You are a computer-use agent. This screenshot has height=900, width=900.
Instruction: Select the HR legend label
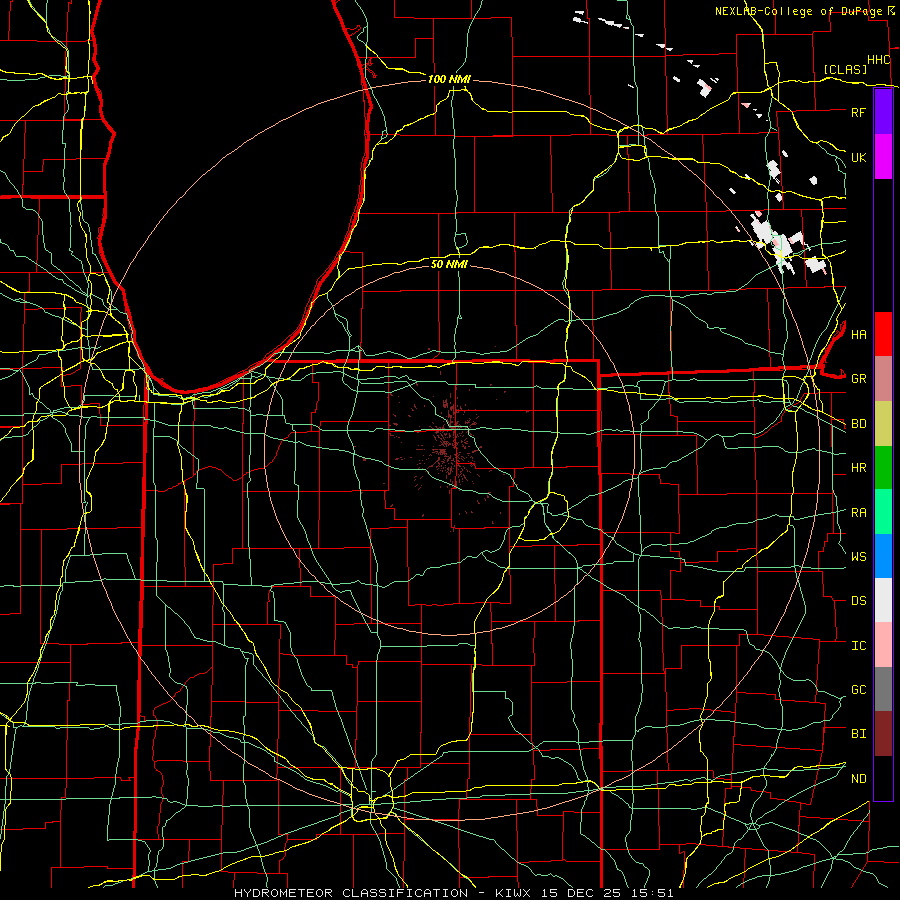coord(858,468)
